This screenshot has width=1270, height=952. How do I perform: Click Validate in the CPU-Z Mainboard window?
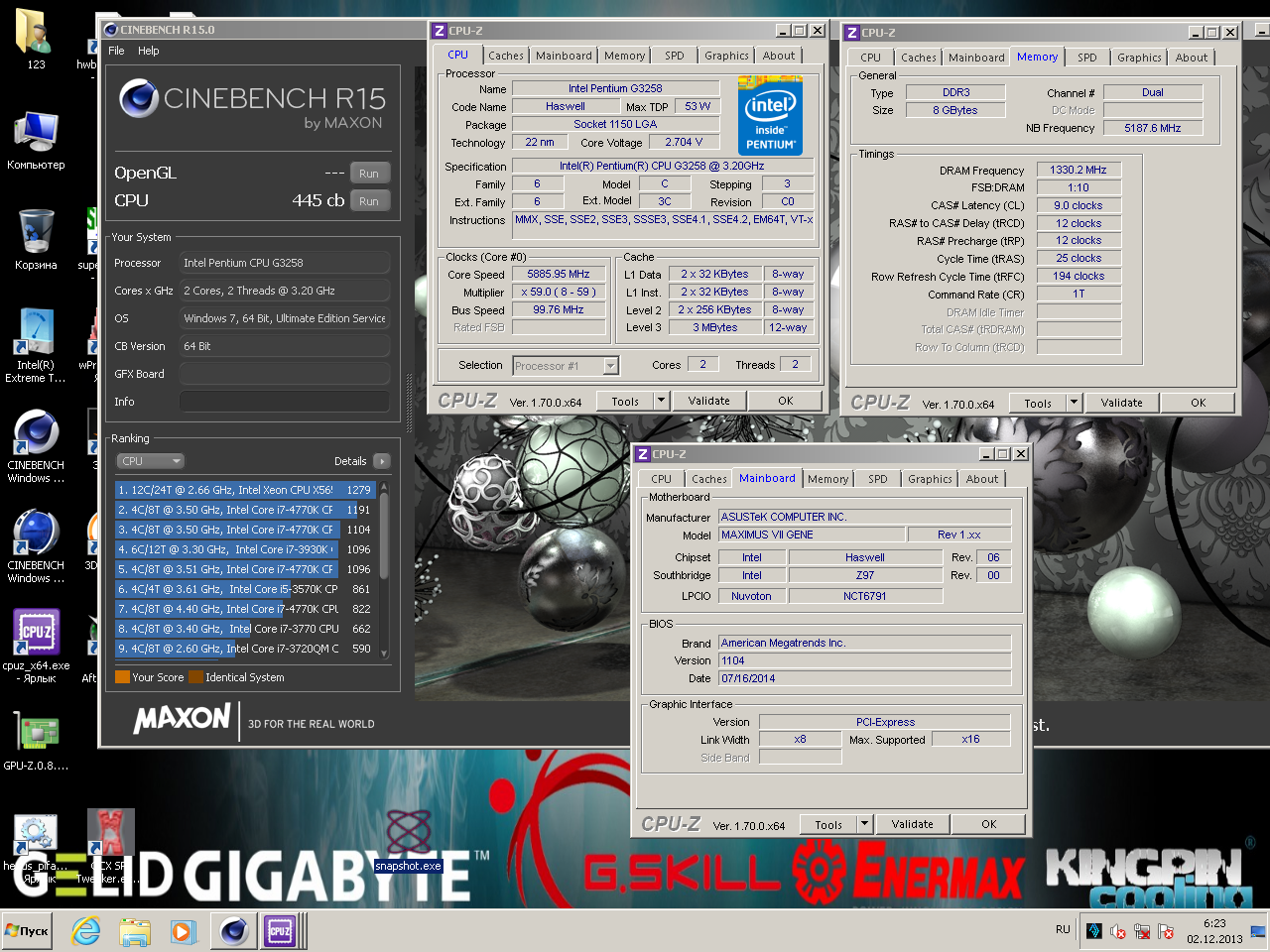pos(912,824)
